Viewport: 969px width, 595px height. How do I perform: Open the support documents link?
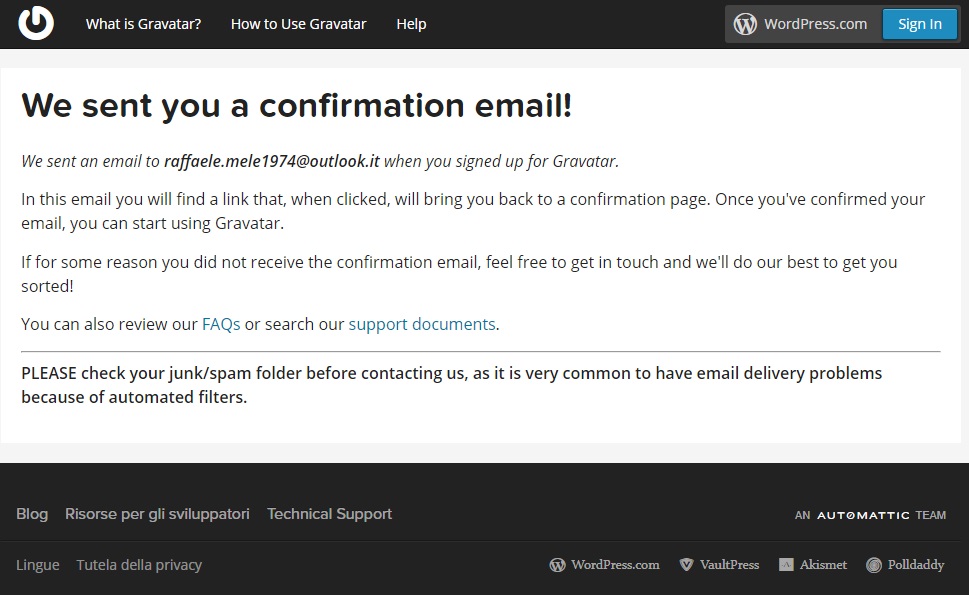coord(422,323)
